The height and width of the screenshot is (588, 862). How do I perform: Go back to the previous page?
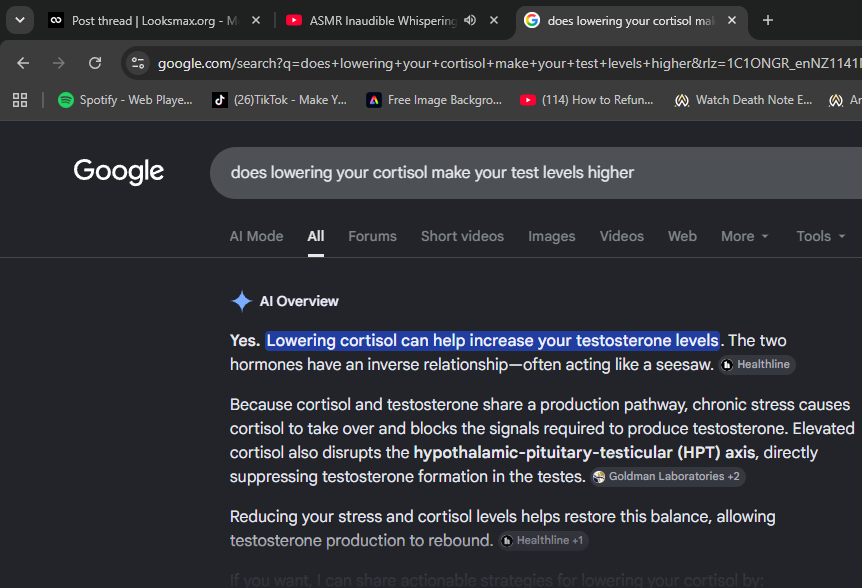pyautogui.click(x=23, y=63)
